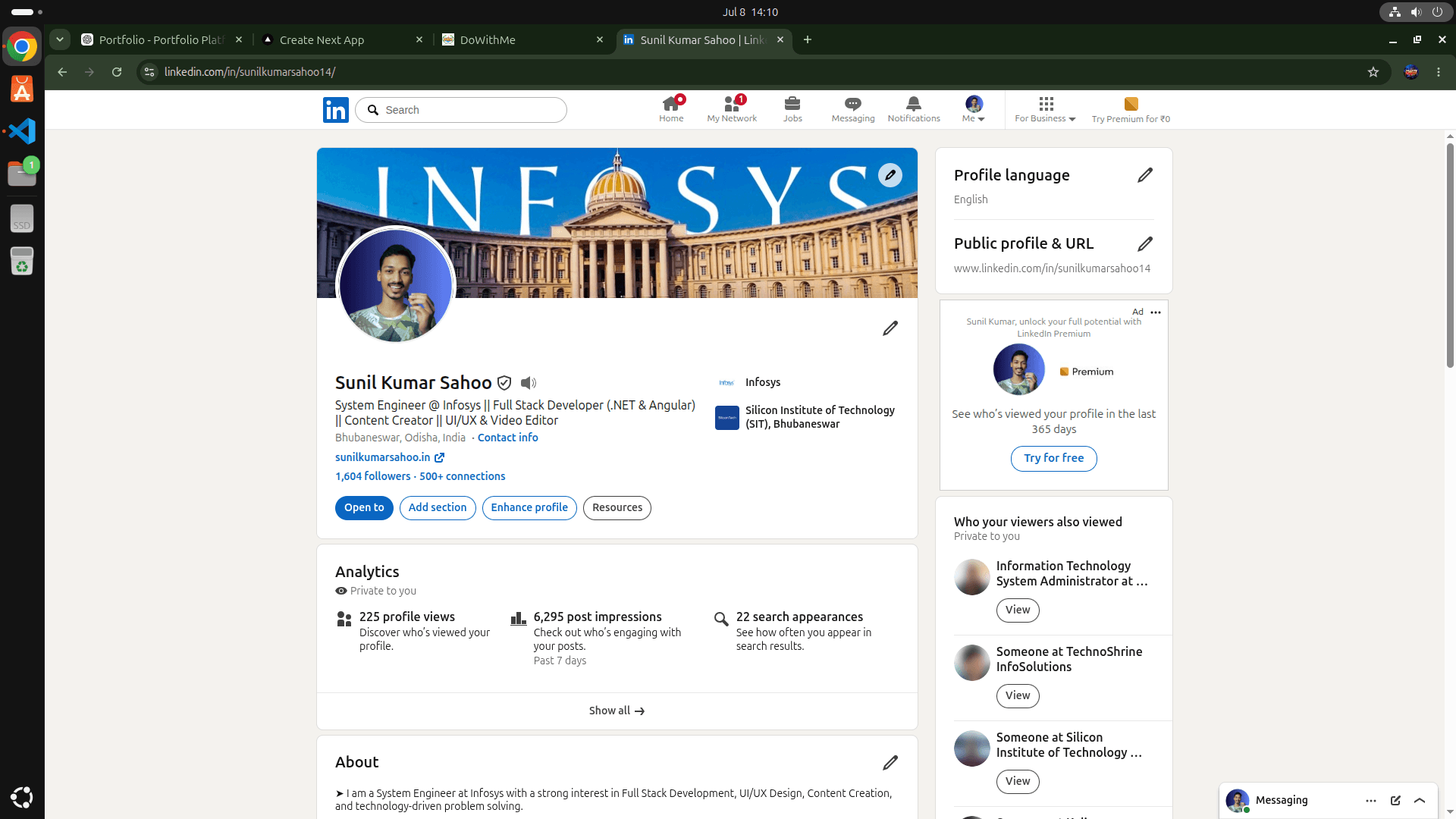Expand Me account dropdown

pos(974,109)
